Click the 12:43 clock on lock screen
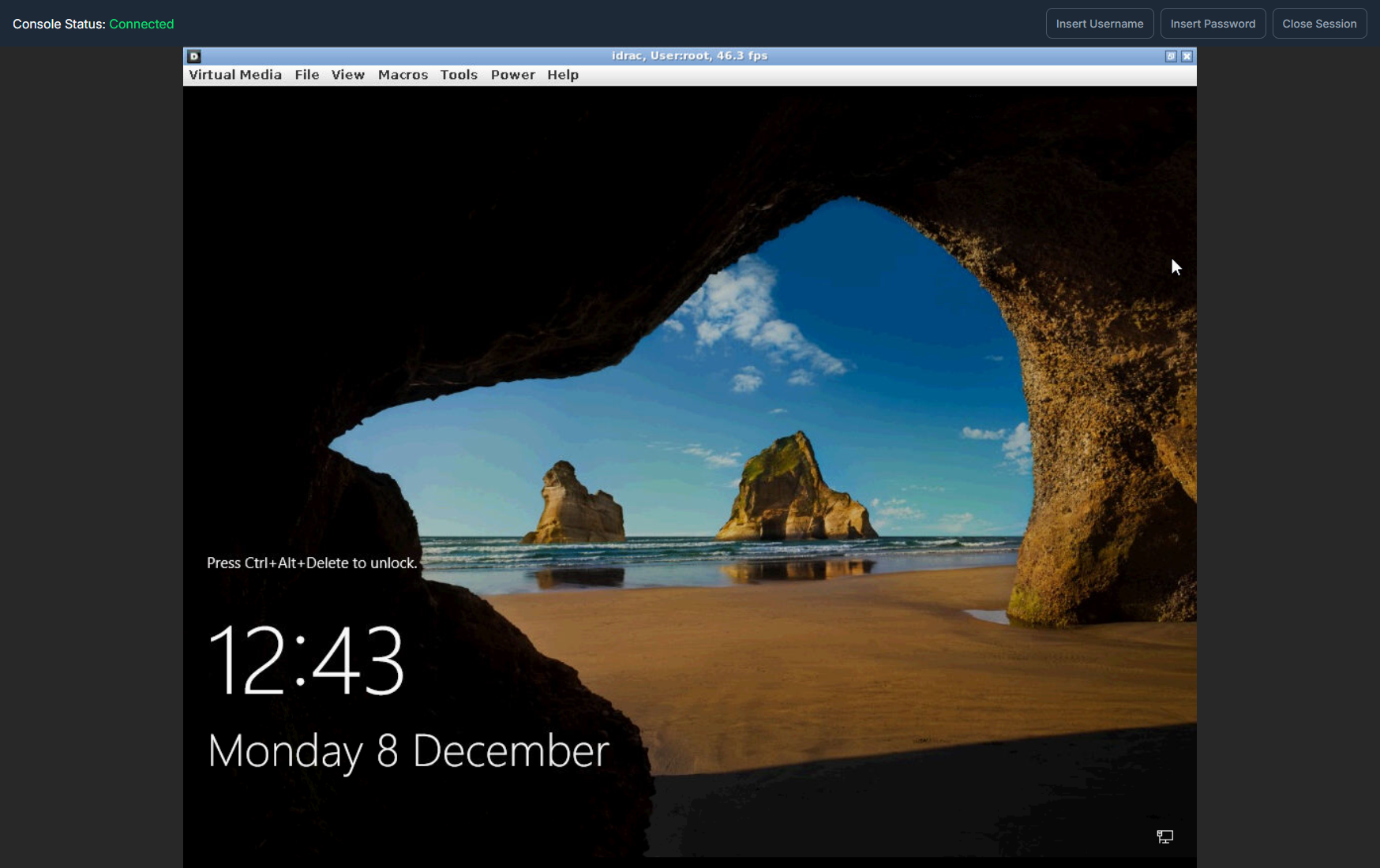This screenshot has width=1380, height=868. point(306,659)
